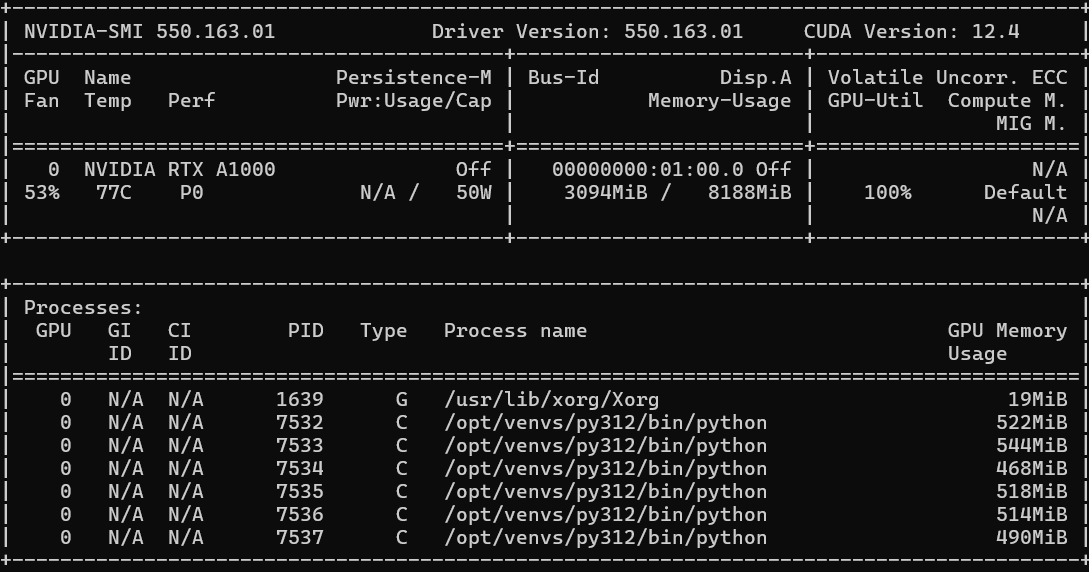Screen dimensions: 1089x572
Task: Click the 50W power cap value
Action: (473, 192)
